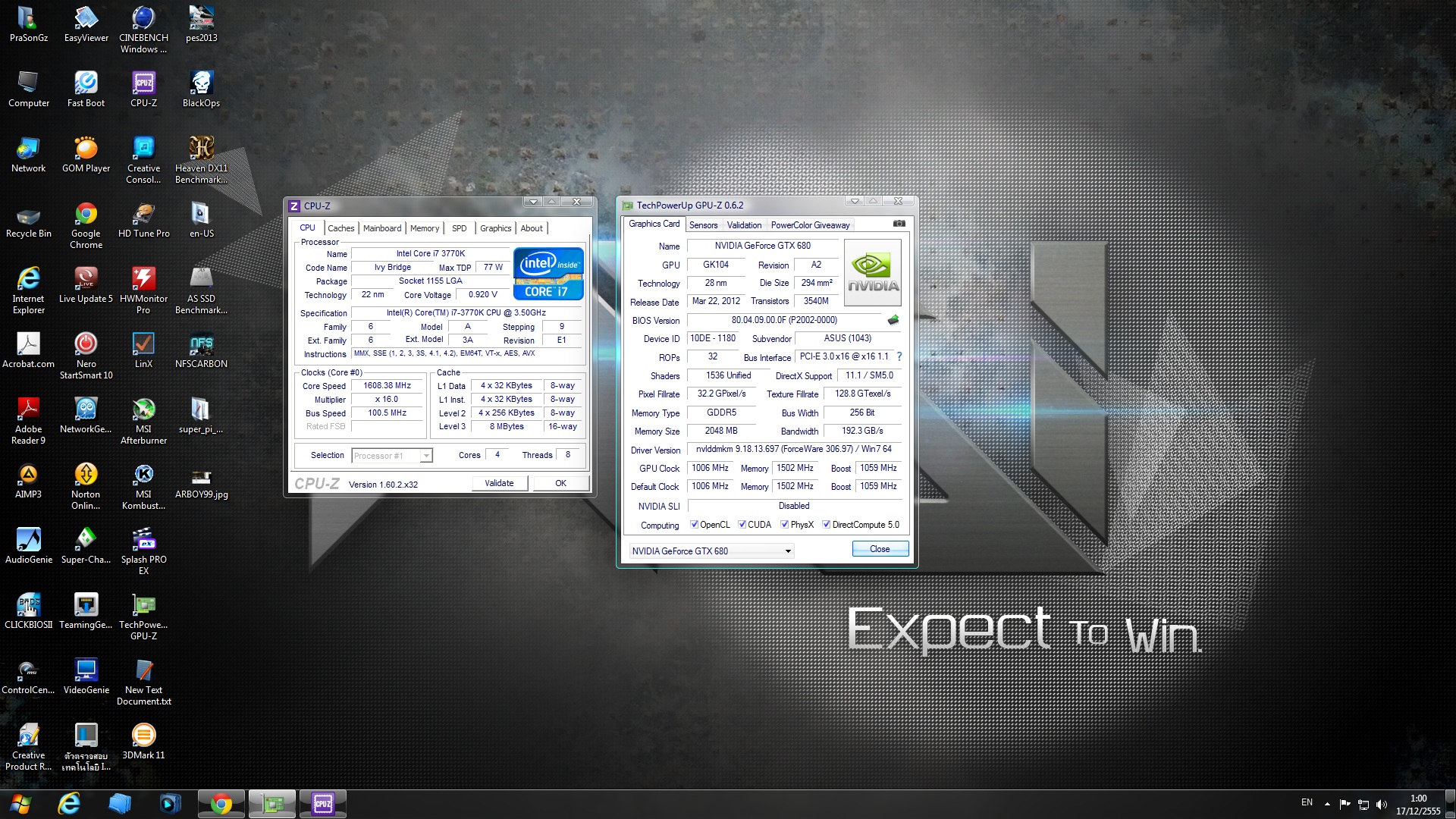Image resolution: width=1456 pixels, height=819 pixels.
Task: Click BIOS version save chip icon
Action: click(x=893, y=320)
